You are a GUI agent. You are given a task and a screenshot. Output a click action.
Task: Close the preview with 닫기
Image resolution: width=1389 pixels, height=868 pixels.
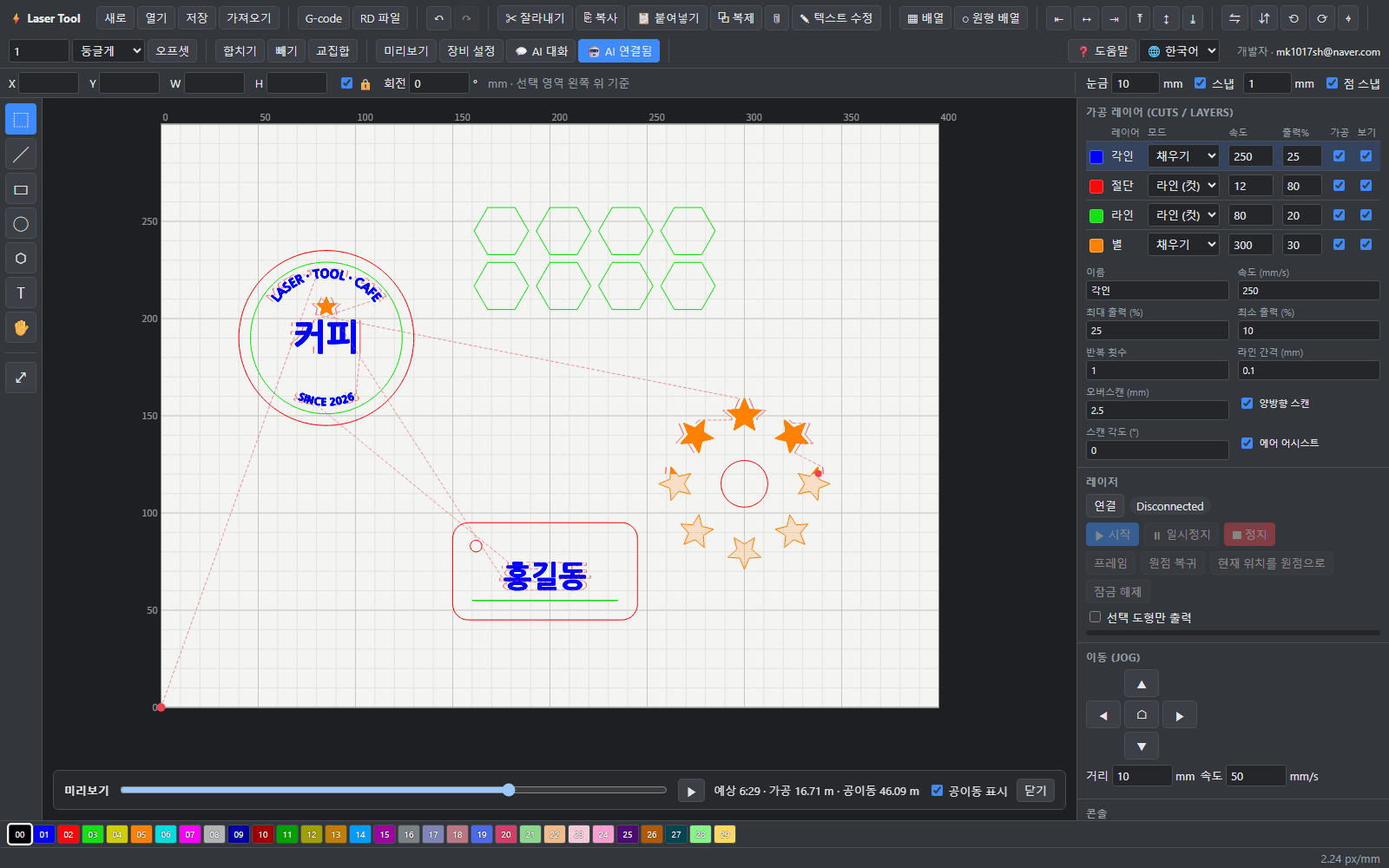coord(1035,791)
